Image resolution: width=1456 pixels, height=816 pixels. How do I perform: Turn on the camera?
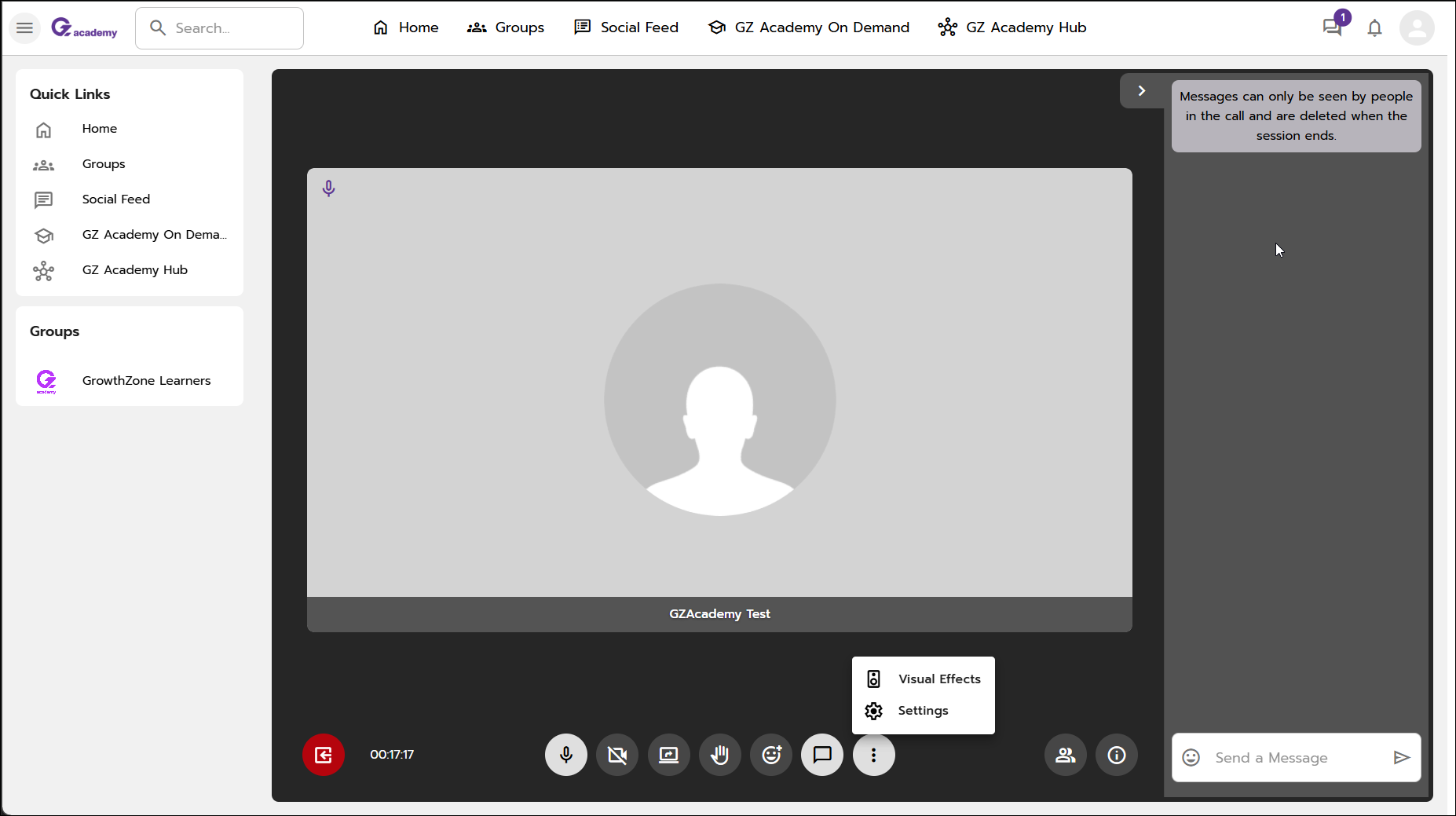point(617,755)
